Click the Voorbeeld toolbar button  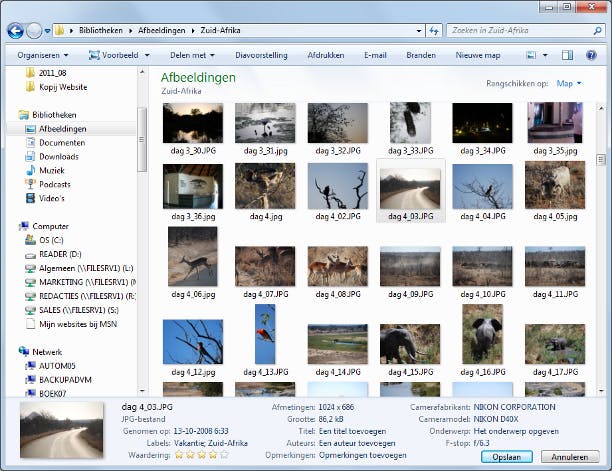[x=114, y=55]
